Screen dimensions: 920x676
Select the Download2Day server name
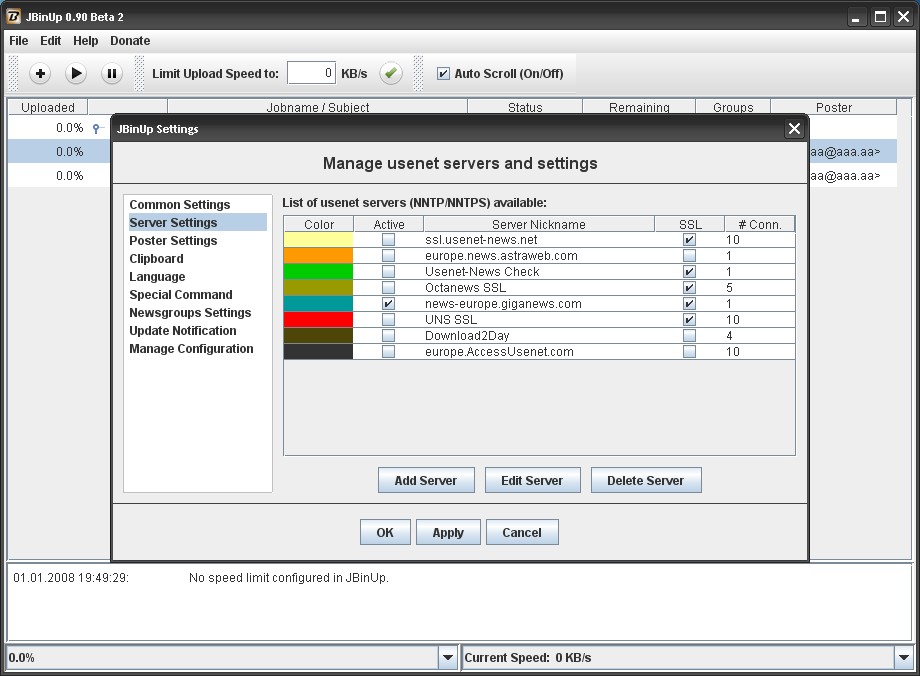(467, 336)
